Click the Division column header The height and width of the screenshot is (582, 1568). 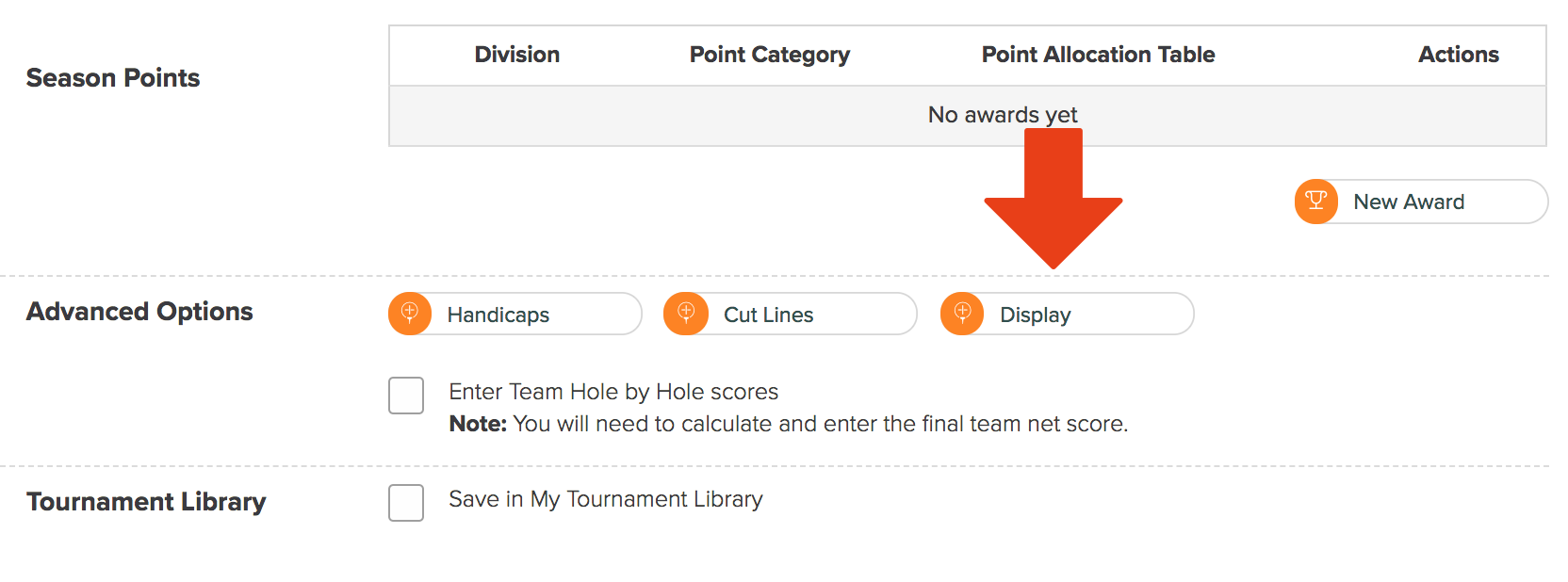coord(517,55)
